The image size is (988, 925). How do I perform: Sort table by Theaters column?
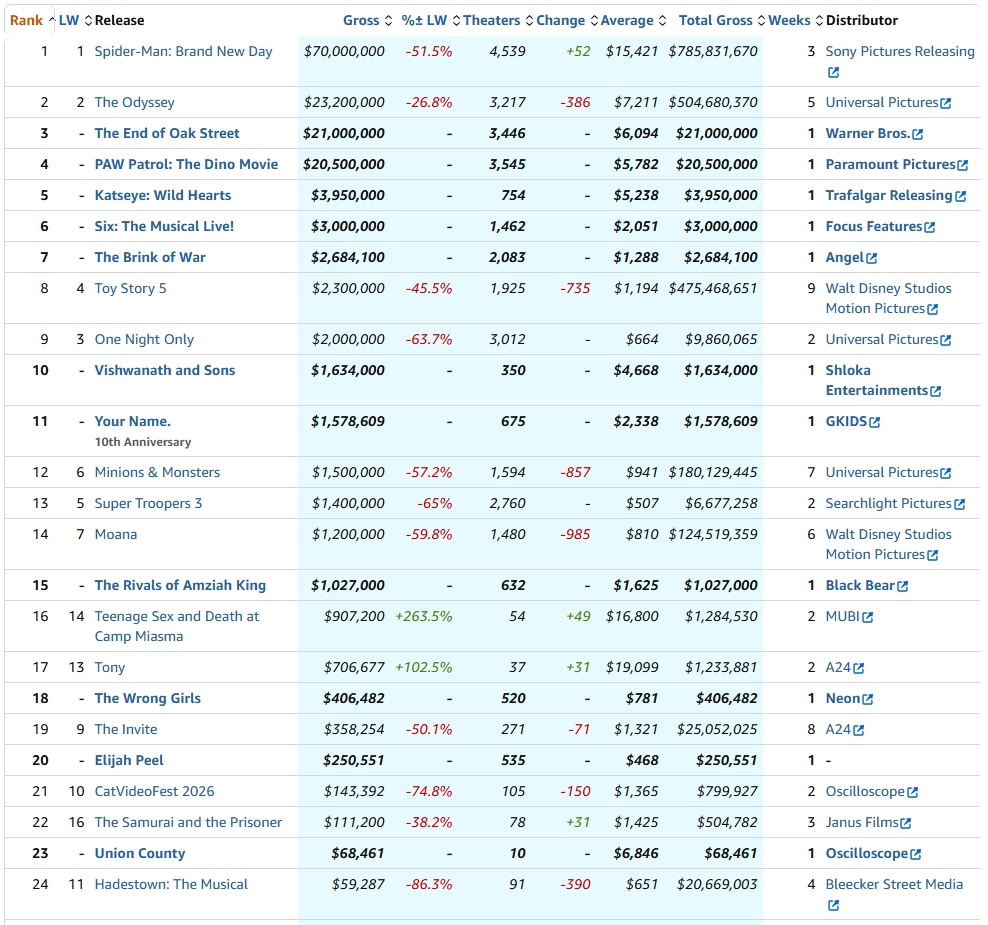point(498,20)
